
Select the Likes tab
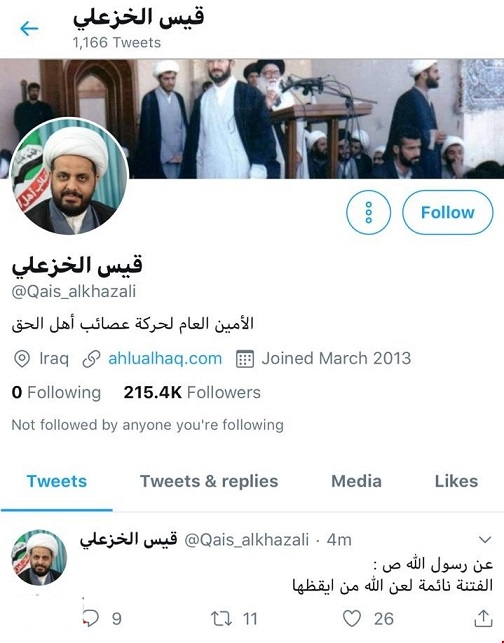456,481
